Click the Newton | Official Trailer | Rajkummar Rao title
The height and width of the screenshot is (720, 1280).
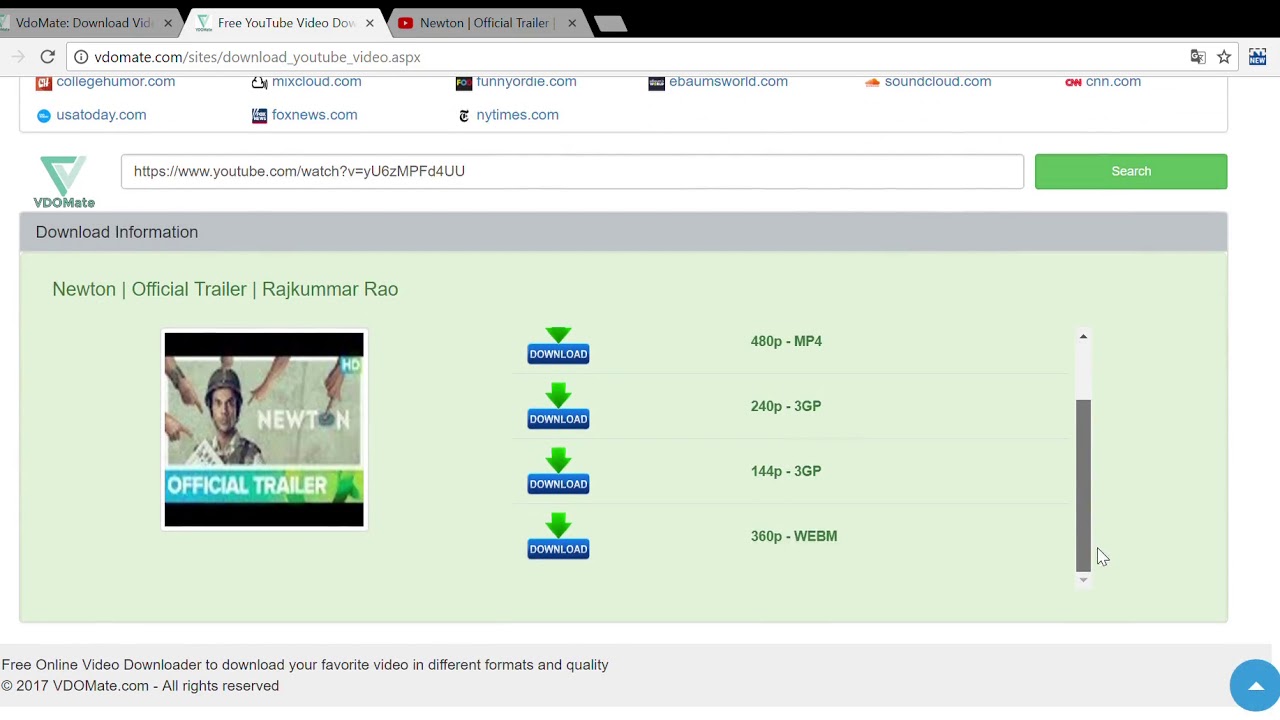point(225,289)
